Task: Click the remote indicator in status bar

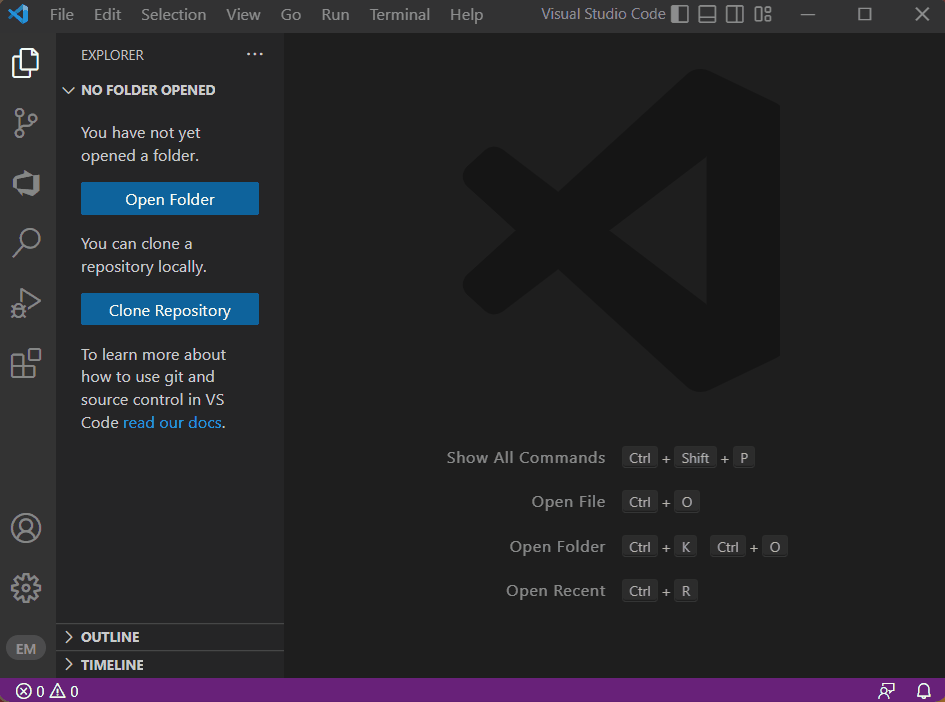Action: [885, 690]
